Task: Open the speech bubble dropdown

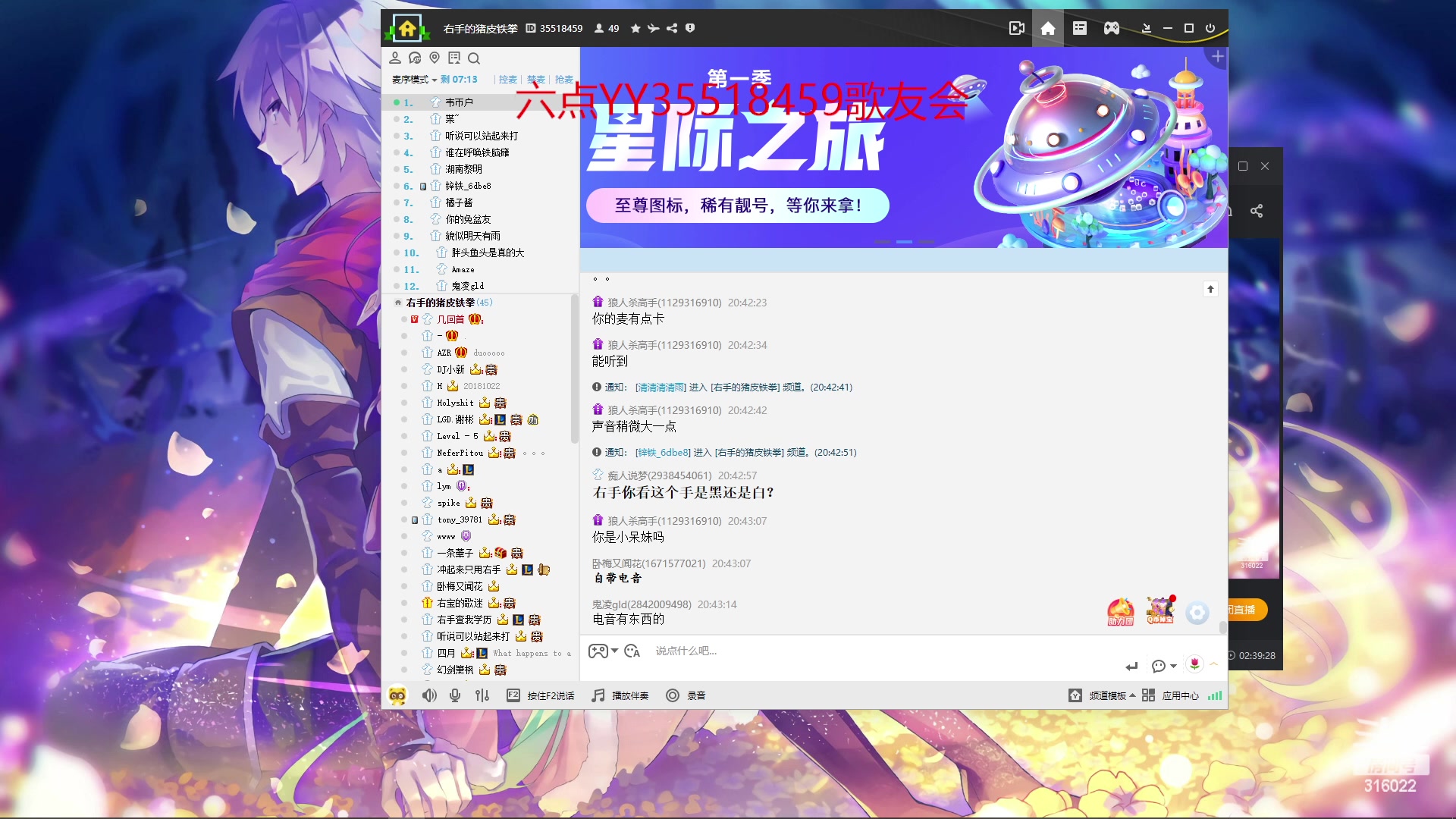Action: coord(1163,666)
